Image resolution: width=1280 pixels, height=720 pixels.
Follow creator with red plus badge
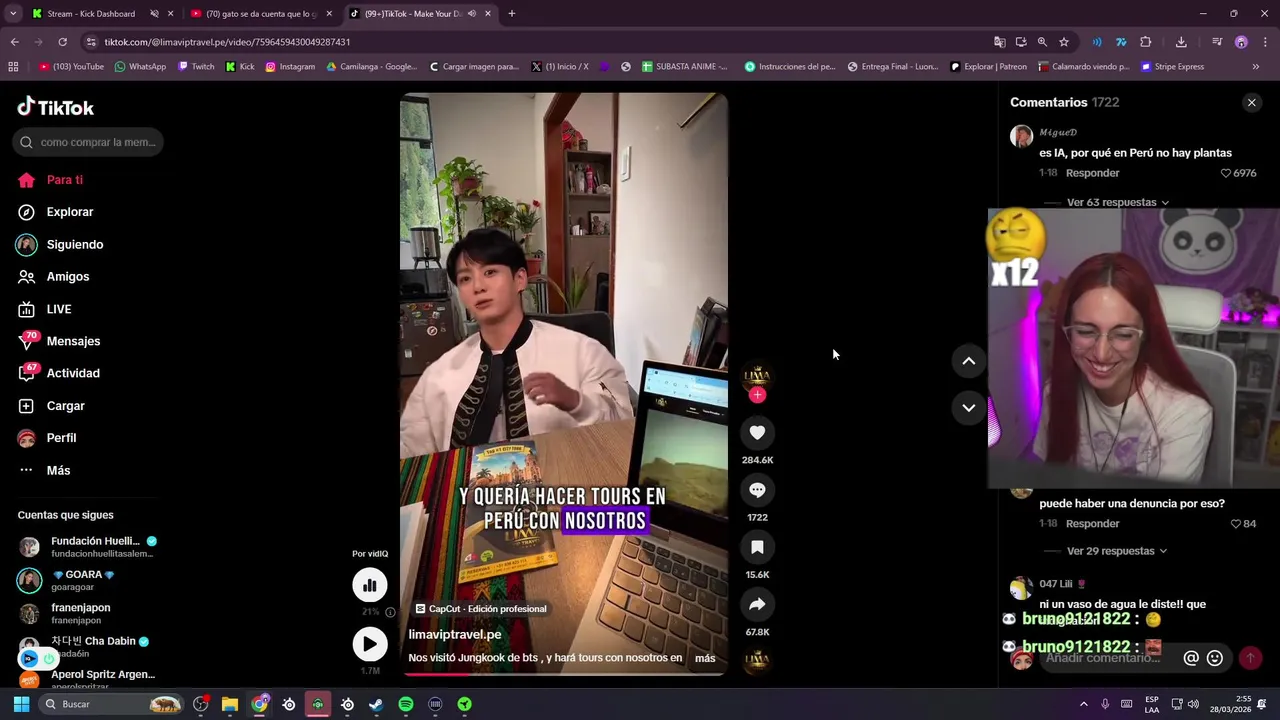pos(757,395)
